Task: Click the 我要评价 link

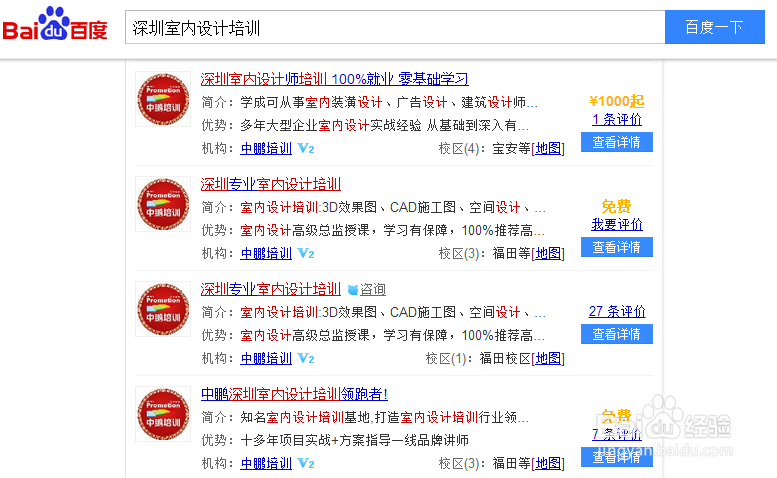Action: click(617, 224)
